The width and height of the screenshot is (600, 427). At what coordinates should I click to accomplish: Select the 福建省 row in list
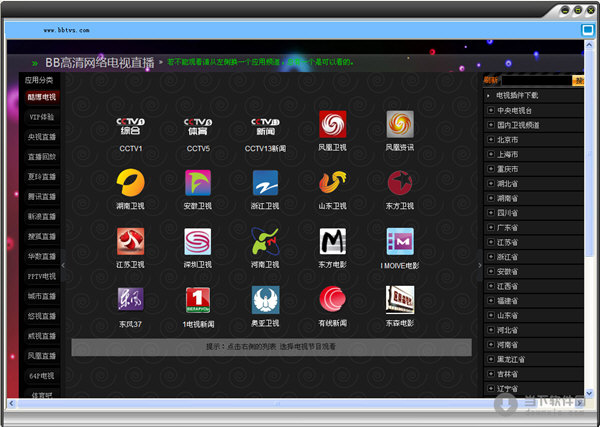[533, 301]
